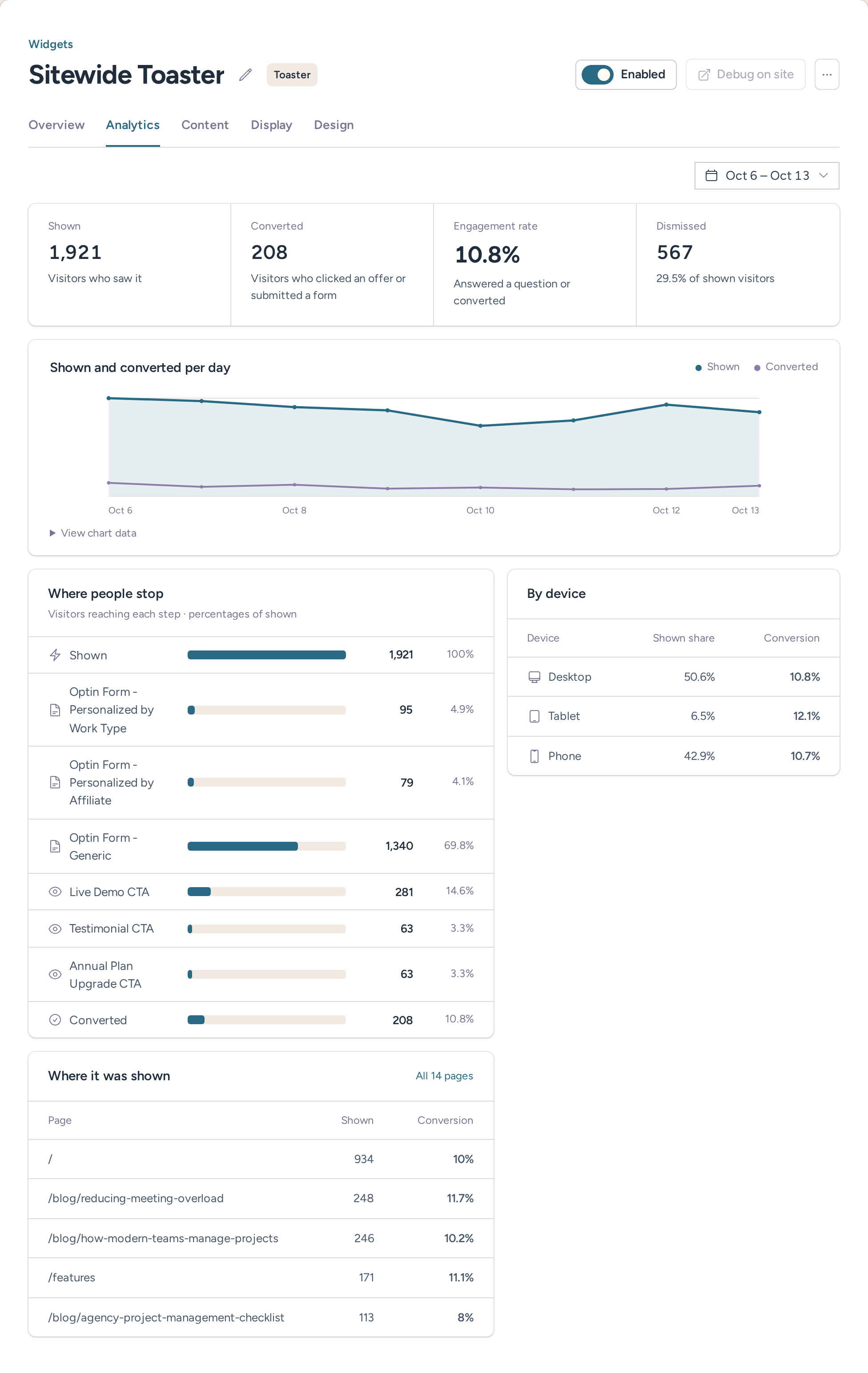Click the Oct 6 data point on the Converted line
Screen dimensions: 868x1373
(109, 483)
